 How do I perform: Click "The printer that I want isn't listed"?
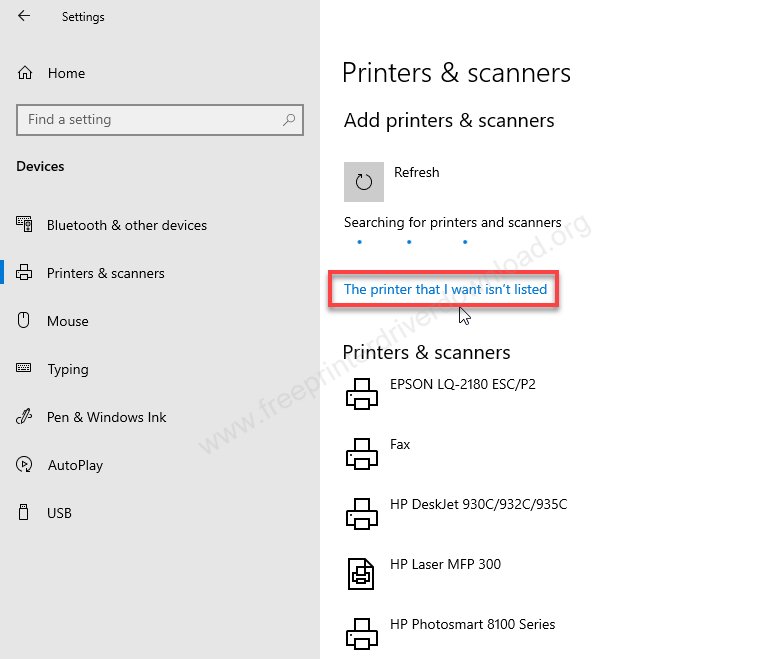pos(445,289)
